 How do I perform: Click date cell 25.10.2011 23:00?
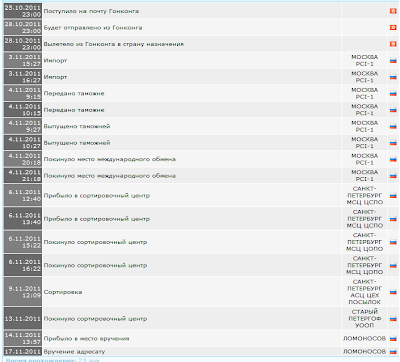coord(23,11)
